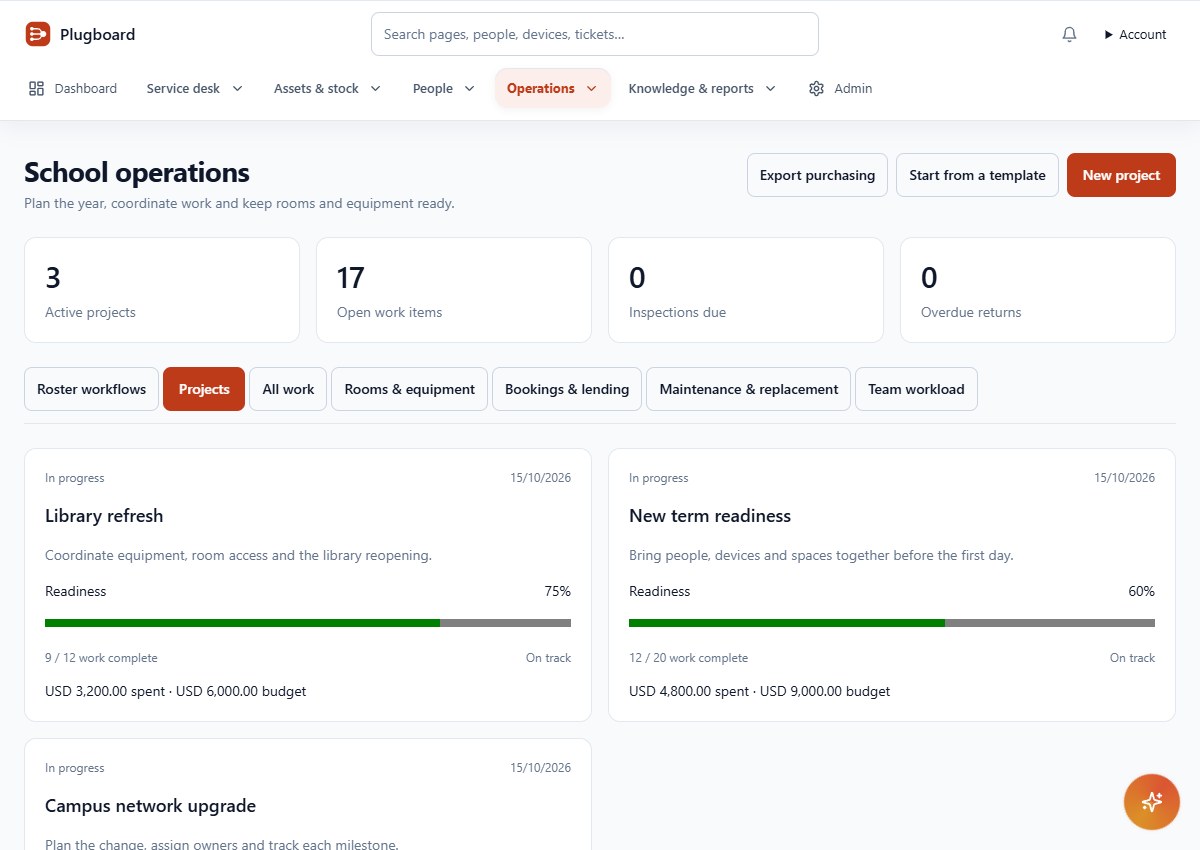Toggle the Operations menu chevron
This screenshot has height=850, width=1200.
coord(591,88)
